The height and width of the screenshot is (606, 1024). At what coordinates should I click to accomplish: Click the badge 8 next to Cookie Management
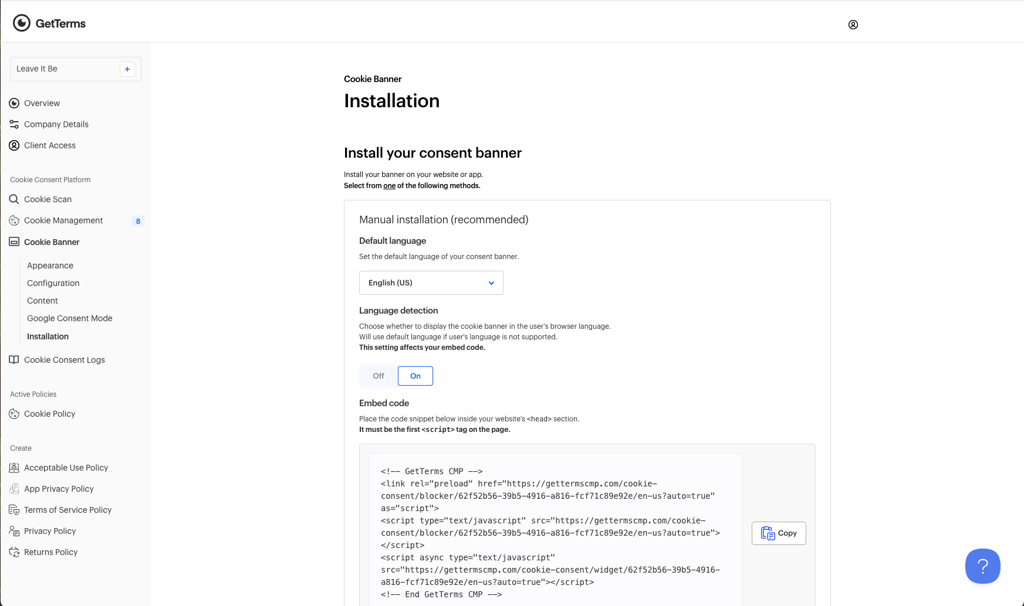point(138,221)
